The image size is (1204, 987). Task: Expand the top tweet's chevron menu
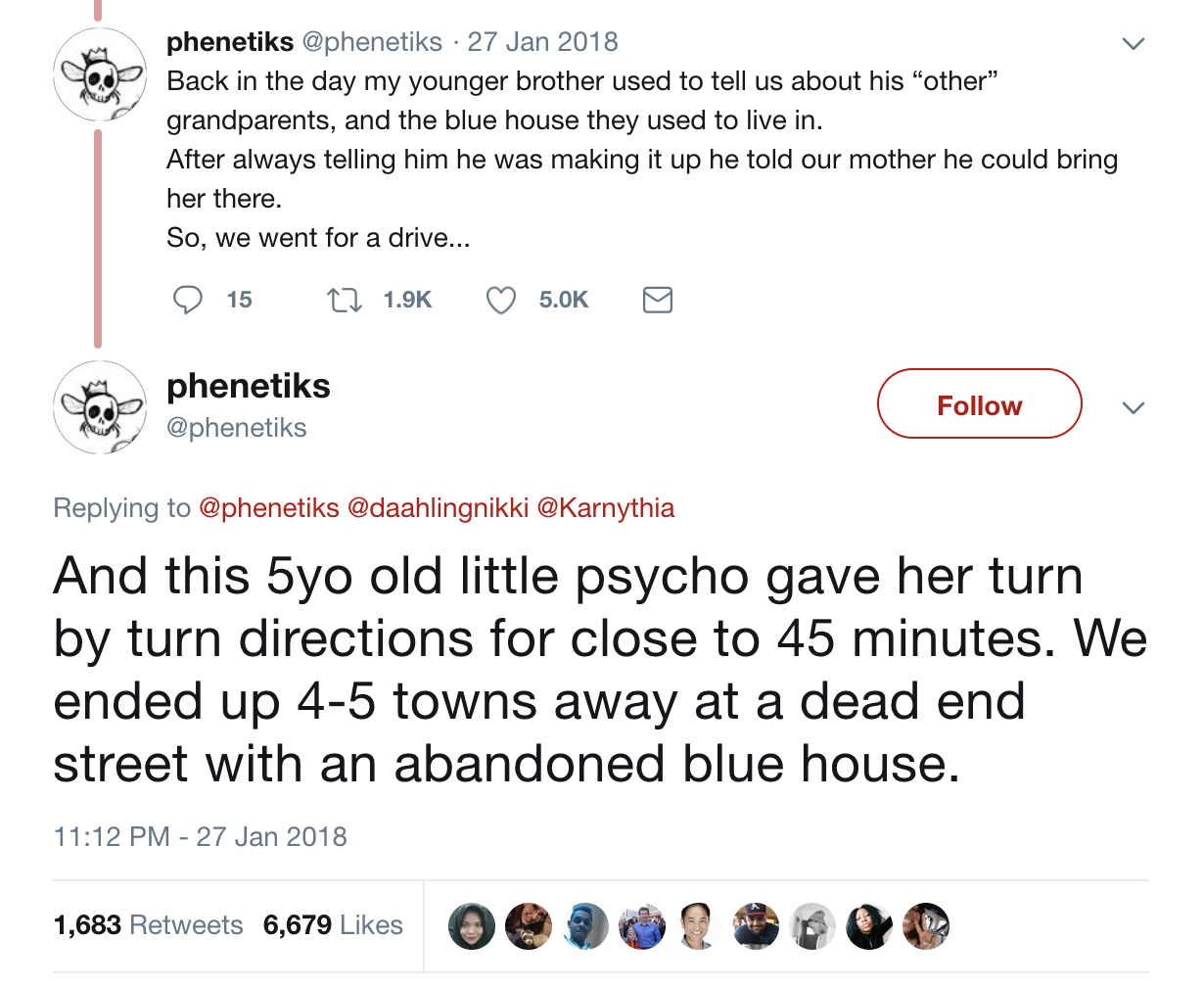(x=1133, y=44)
